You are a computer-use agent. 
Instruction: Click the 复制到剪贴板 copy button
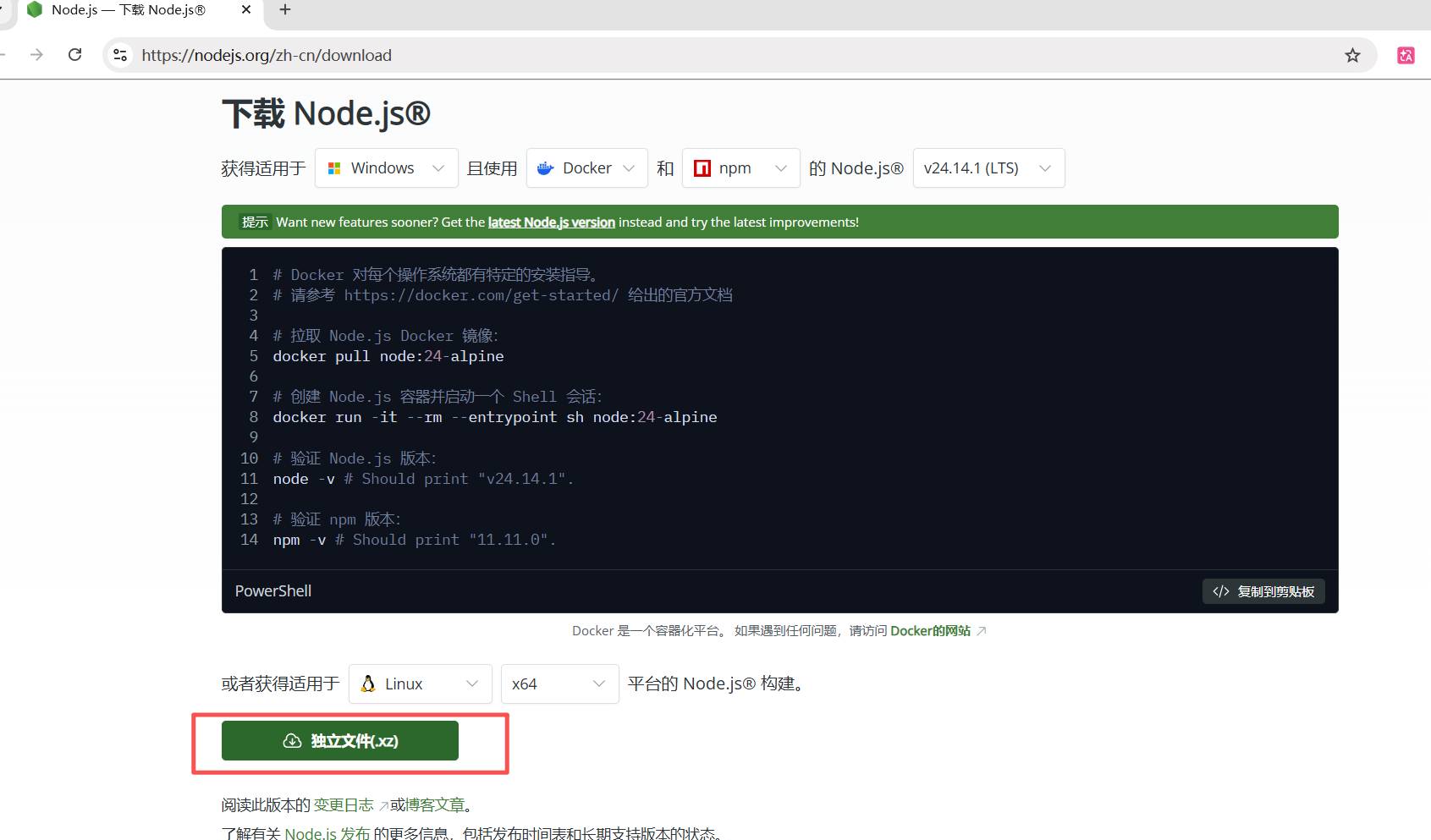pos(1263,591)
